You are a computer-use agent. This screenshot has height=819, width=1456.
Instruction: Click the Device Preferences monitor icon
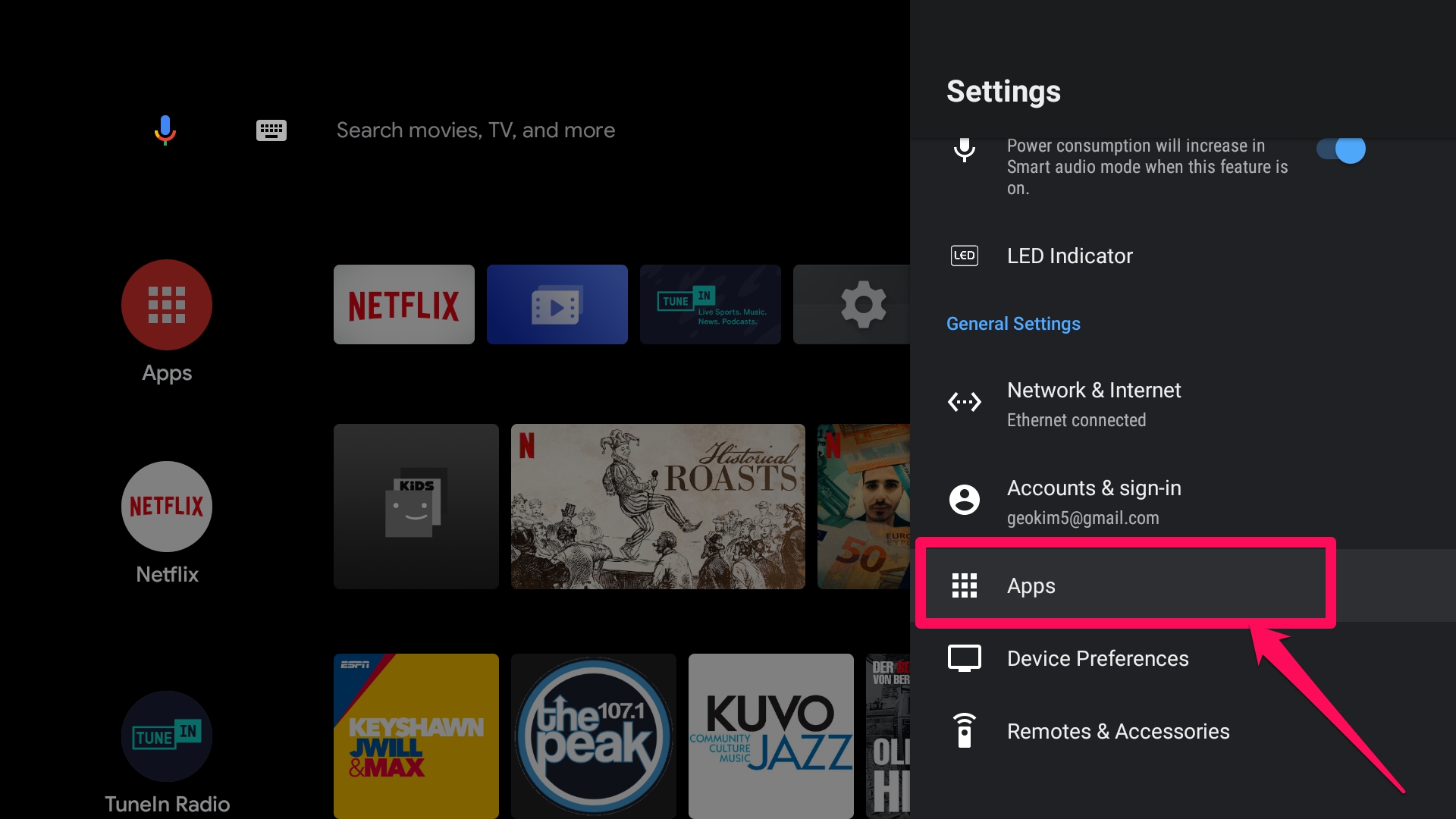965,658
